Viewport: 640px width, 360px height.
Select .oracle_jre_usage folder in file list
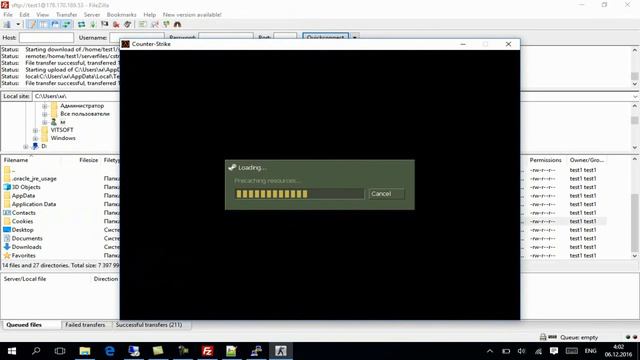(34, 179)
